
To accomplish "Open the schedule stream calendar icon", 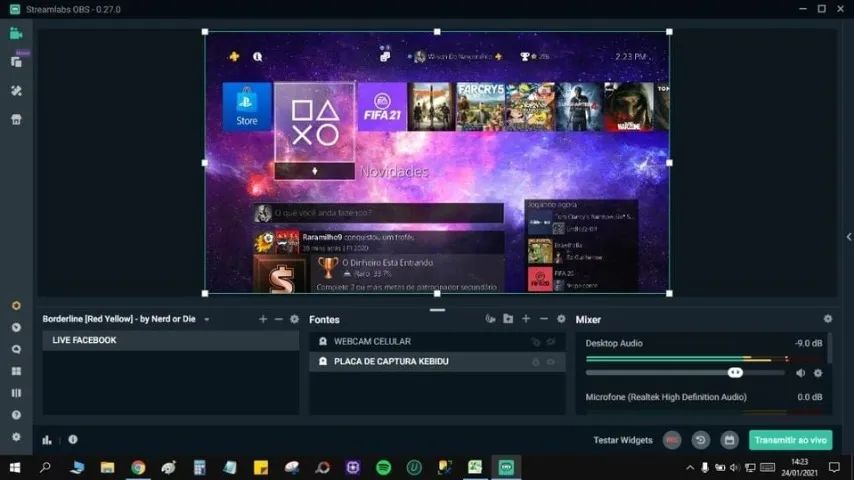I will pyautogui.click(x=729, y=440).
